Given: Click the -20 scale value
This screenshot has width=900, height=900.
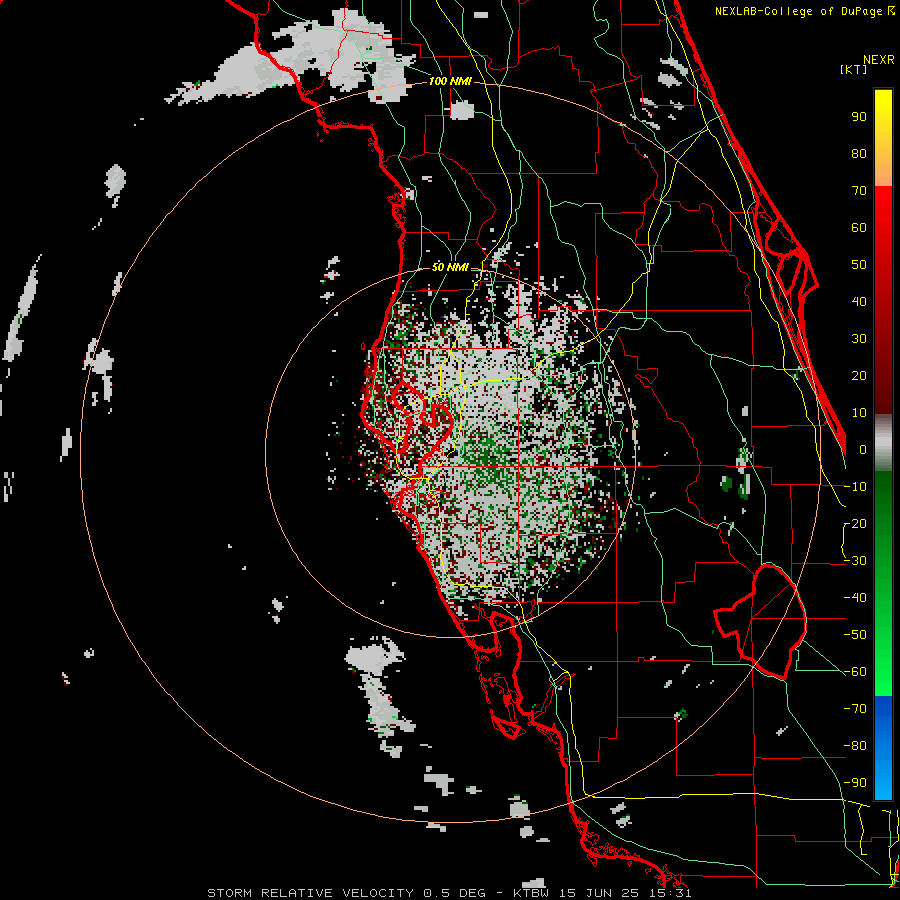Looking at the screenshot, I should click(855, 523).
